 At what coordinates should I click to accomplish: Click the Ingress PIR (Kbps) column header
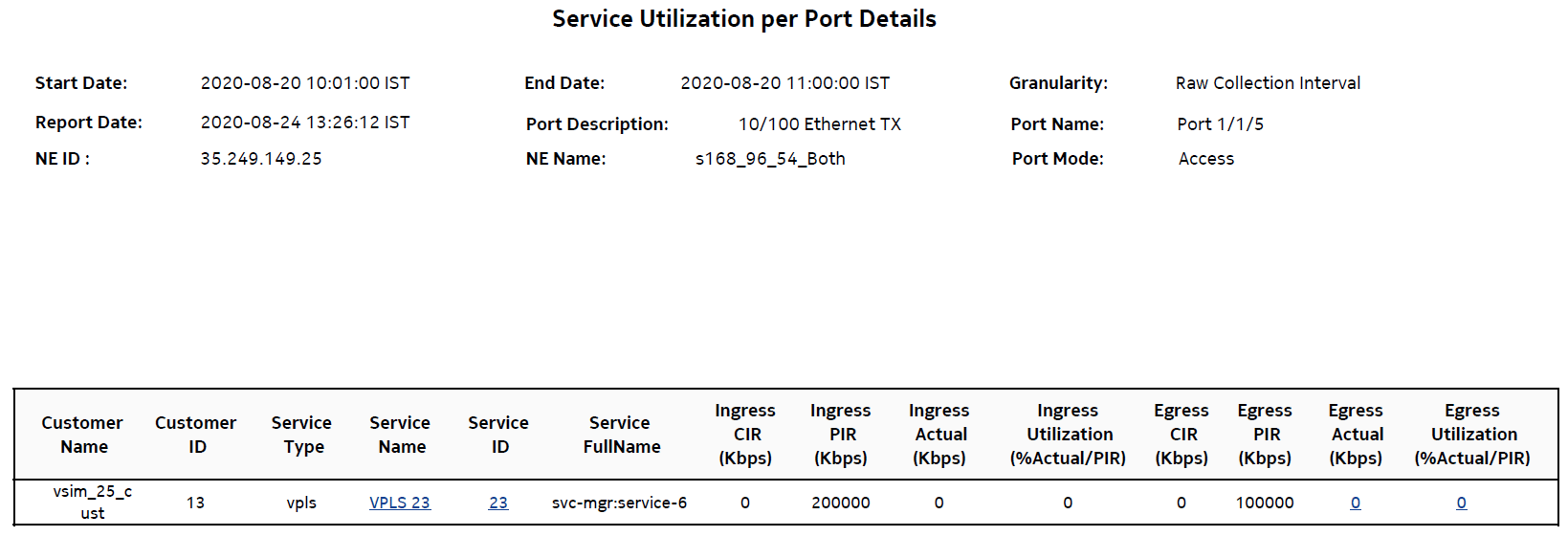click(841, 435)
